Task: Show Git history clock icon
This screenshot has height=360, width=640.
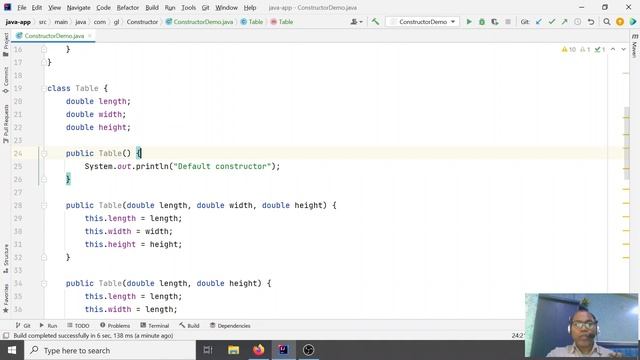Action: click(x=578, y=22)
